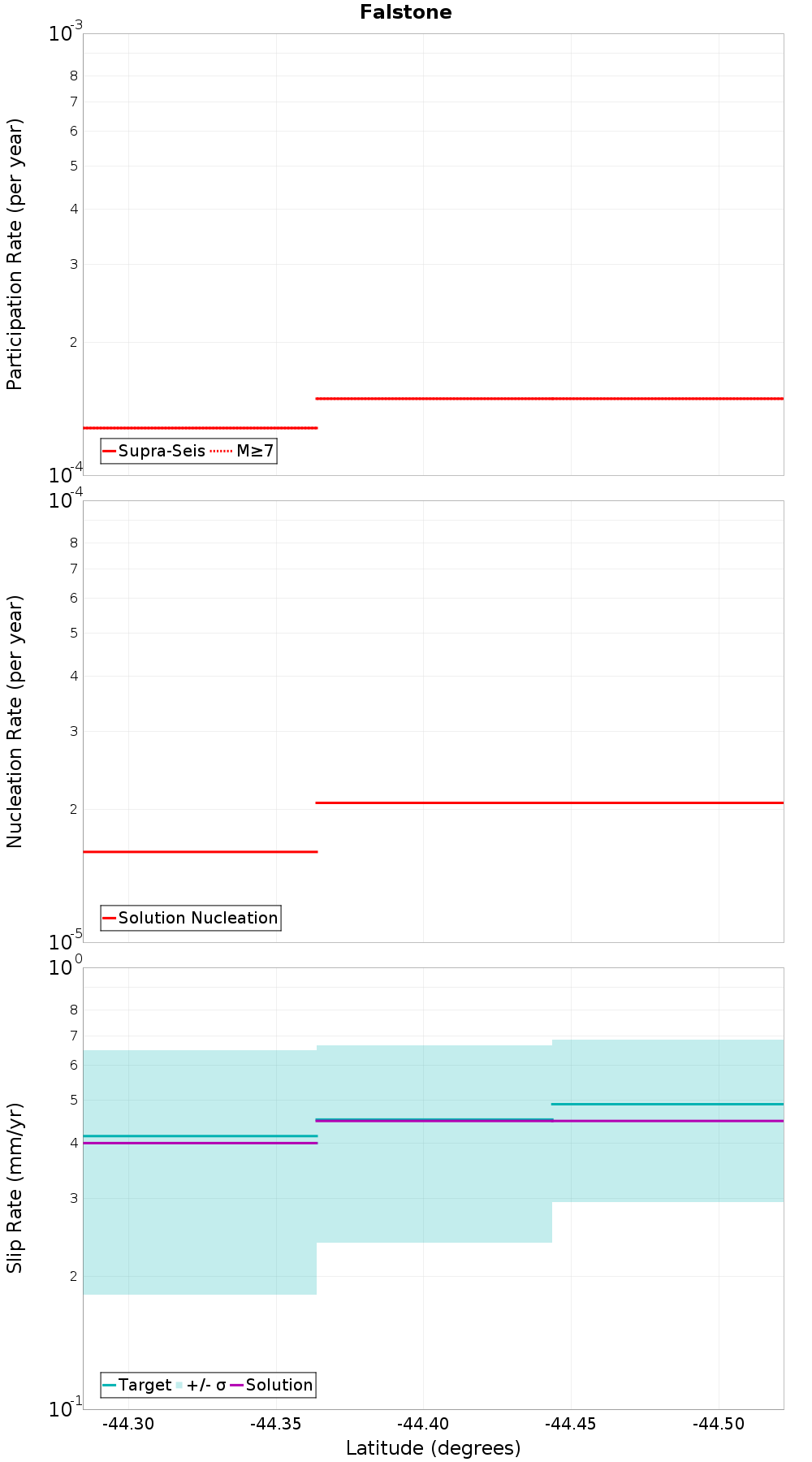812x1462 pixels.
Task: Select the -44.50 latitude tick label
Action: [x=719, y=1424]
